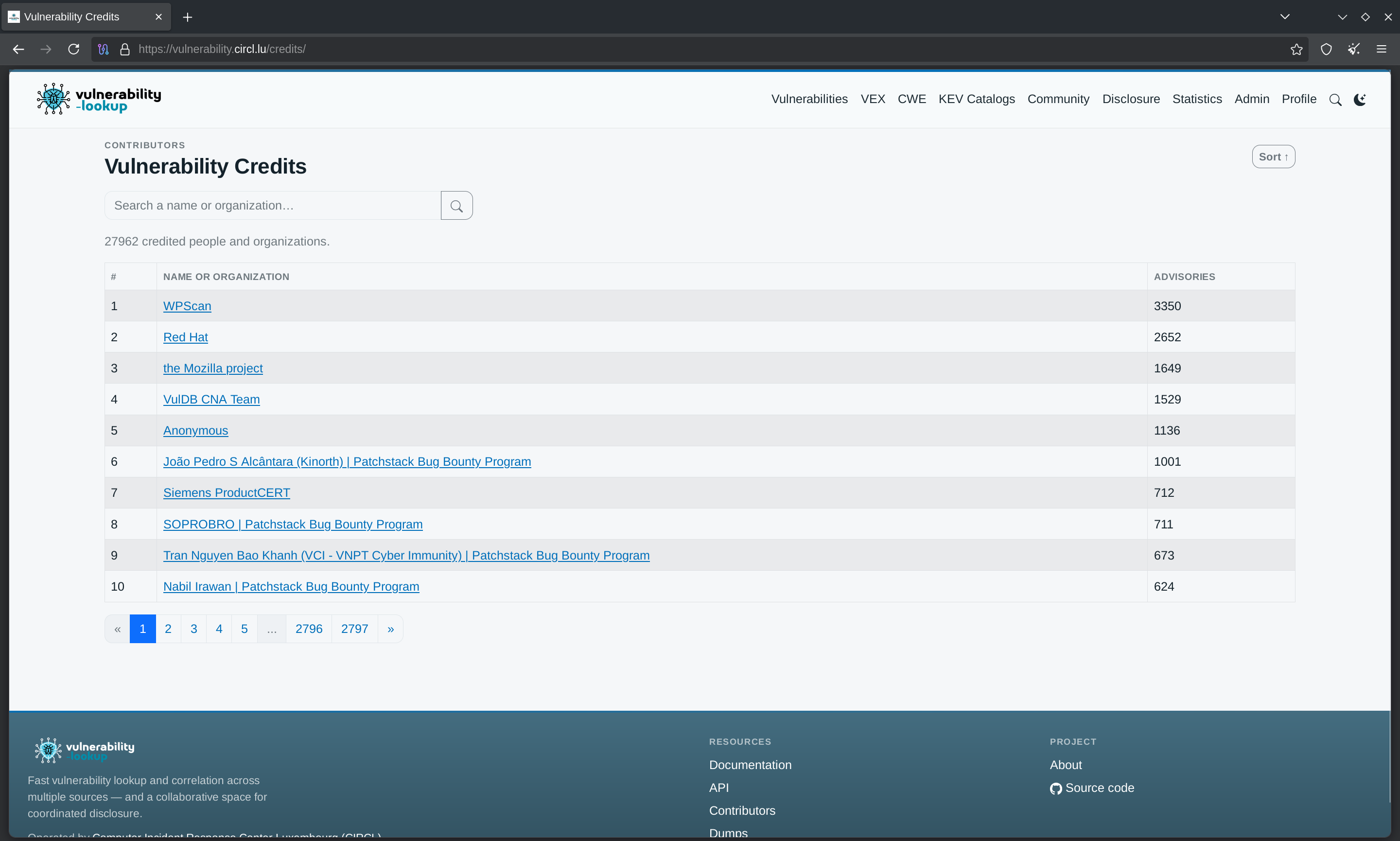Open the footer API link

tap(719, 788)
